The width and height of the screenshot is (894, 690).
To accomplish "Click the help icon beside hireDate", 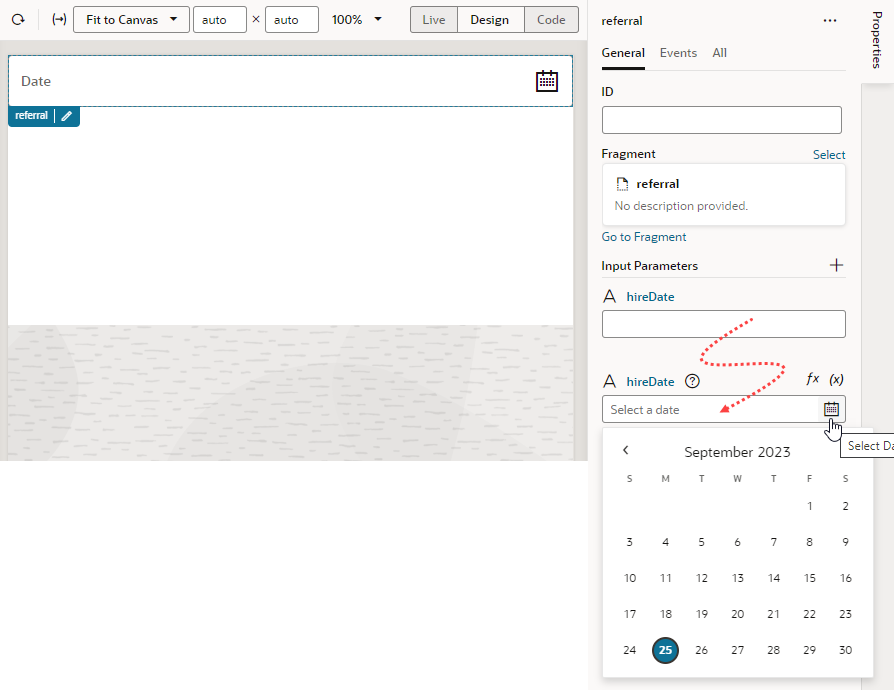I will coord(692,381).
